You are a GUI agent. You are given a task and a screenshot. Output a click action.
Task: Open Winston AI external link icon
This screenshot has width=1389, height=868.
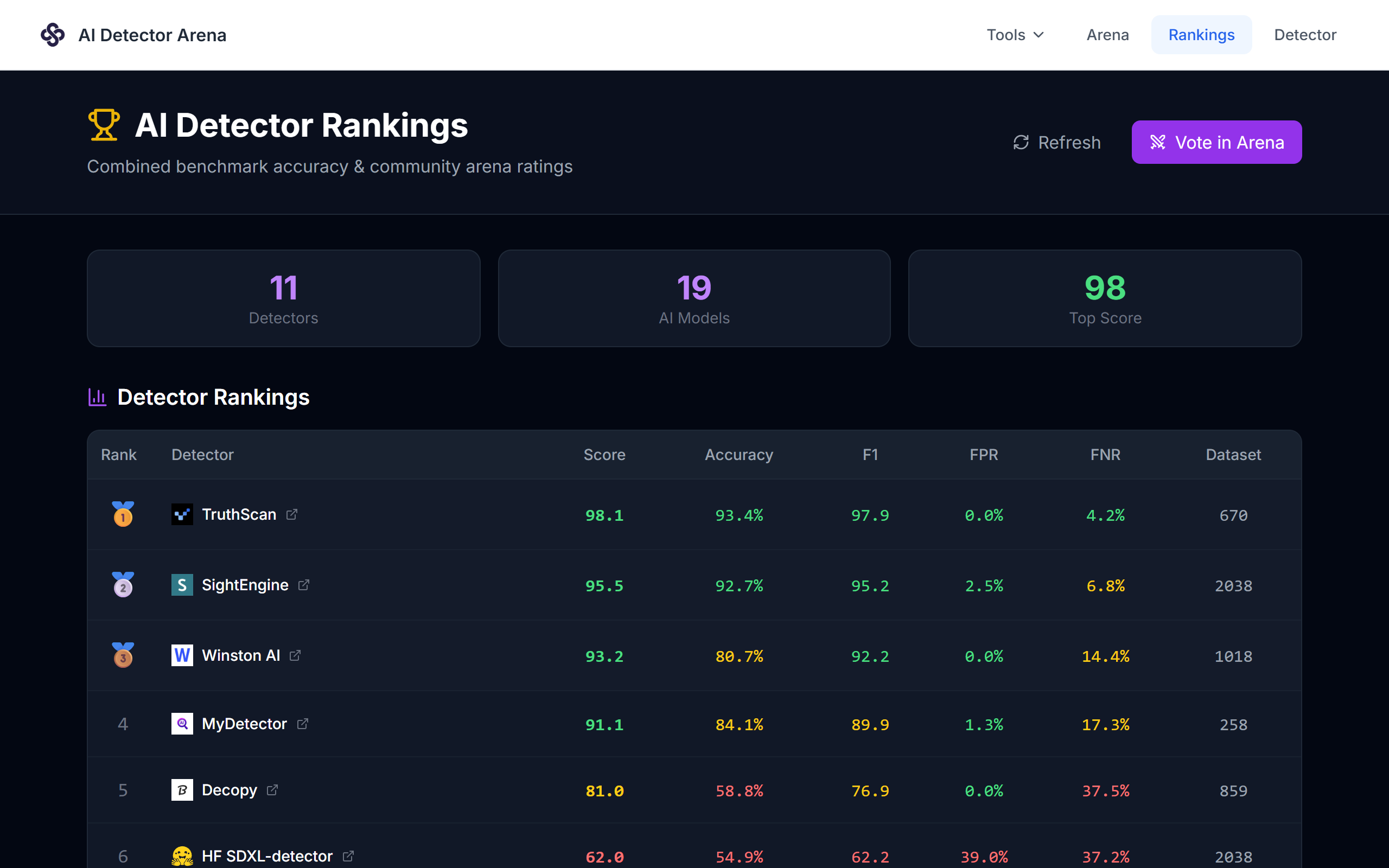click(x=295, y=655)
